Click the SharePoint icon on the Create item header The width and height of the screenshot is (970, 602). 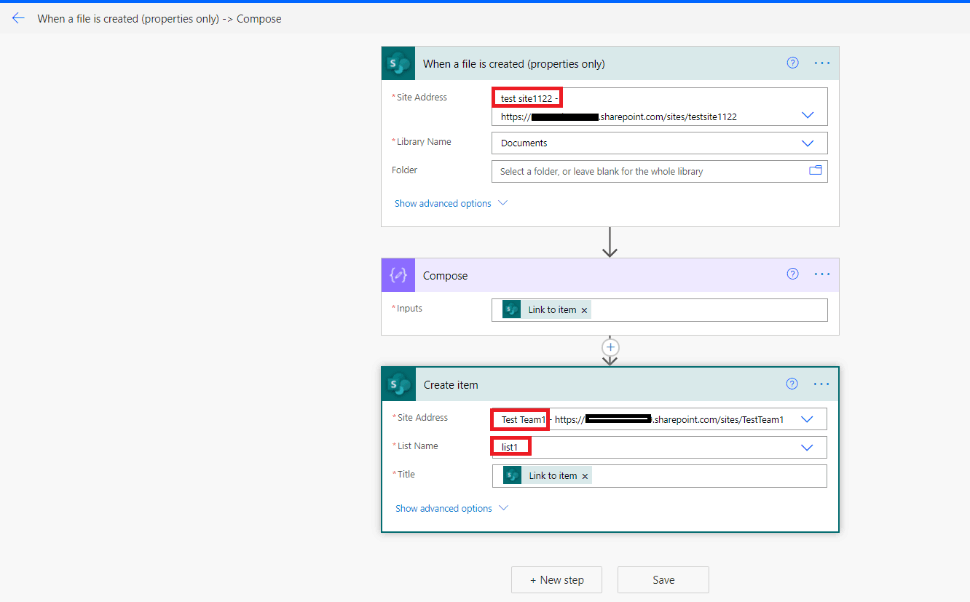point(398,384)
